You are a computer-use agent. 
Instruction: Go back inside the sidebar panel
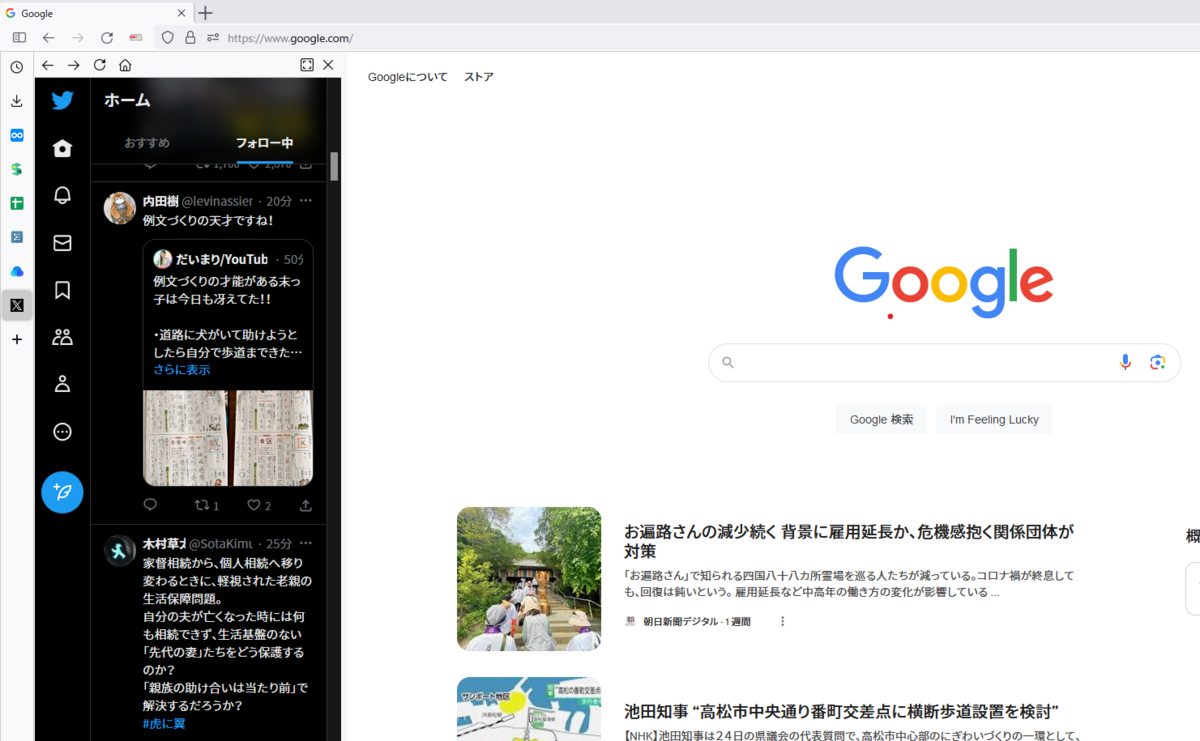point(47,65)
